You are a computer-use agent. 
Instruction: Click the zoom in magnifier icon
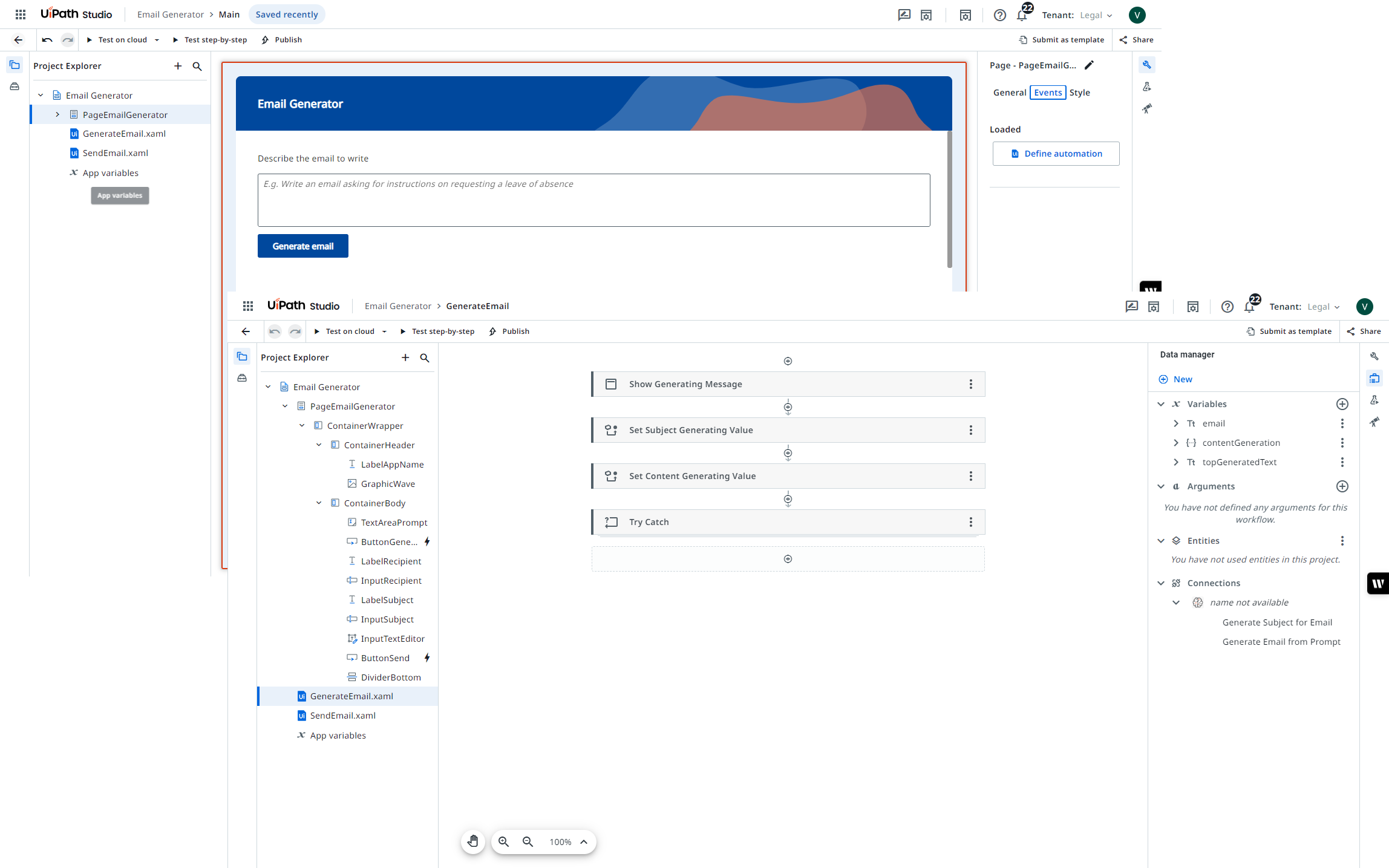tap(503, 841)
